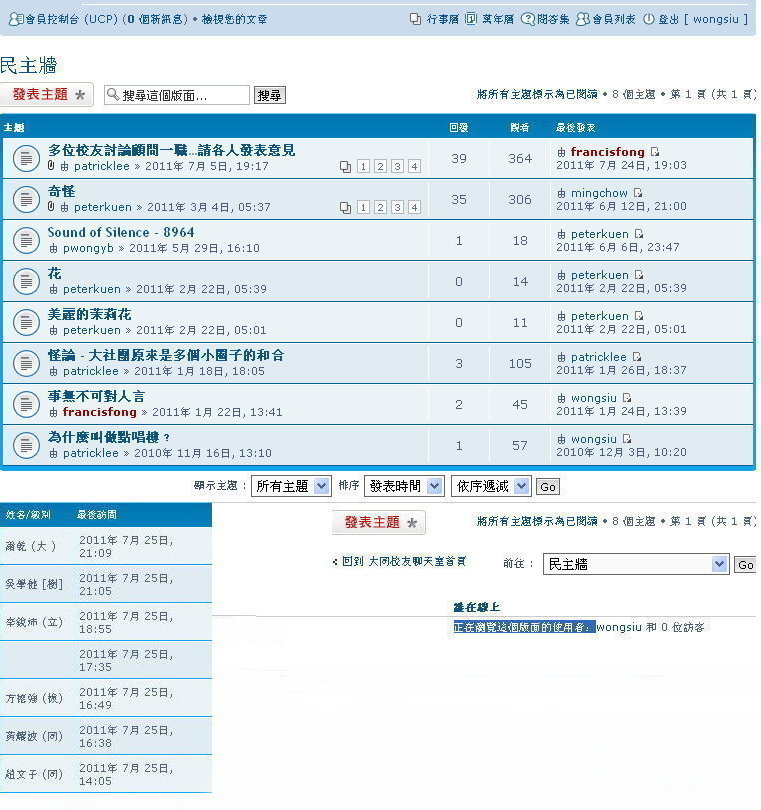
Task: Open topic icon for 奇怪 thread
Action: (x=26, y=199)
